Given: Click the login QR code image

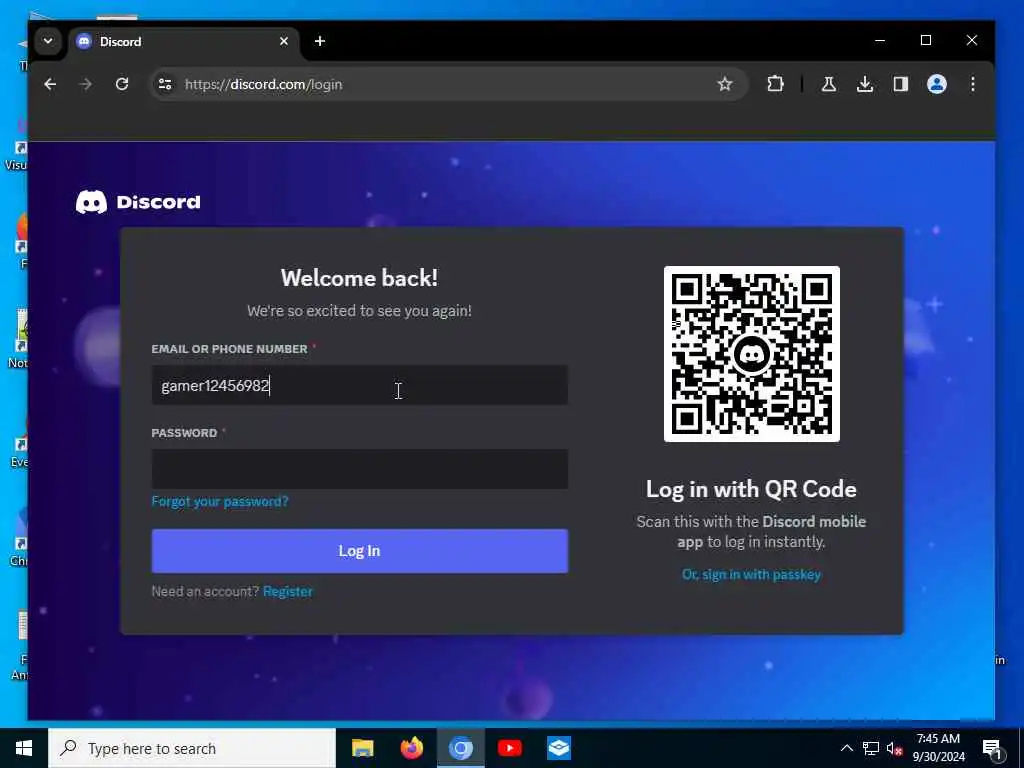Looking at the screenshot, I should (752, 354).
